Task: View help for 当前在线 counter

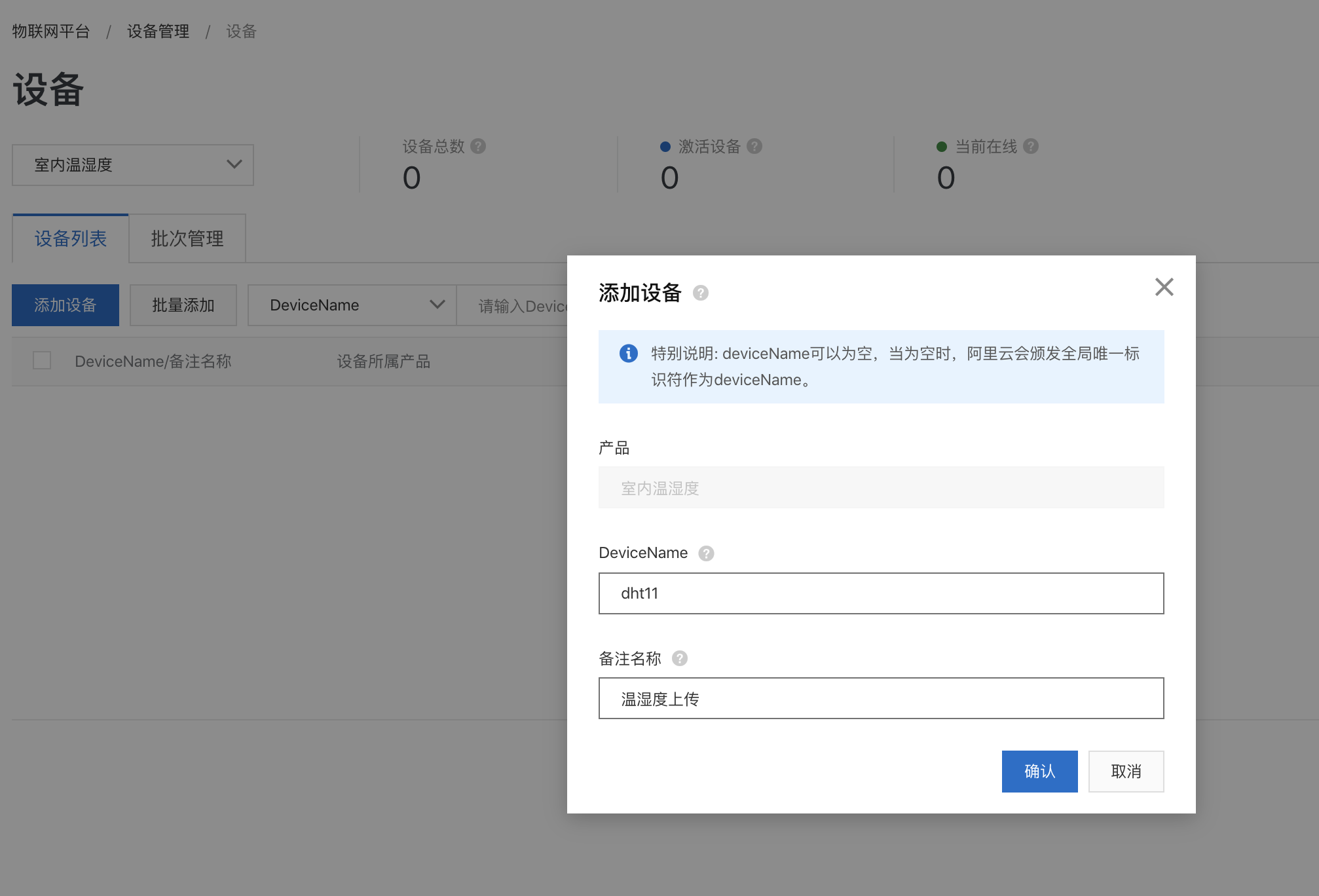Action: coord(1033,146)
